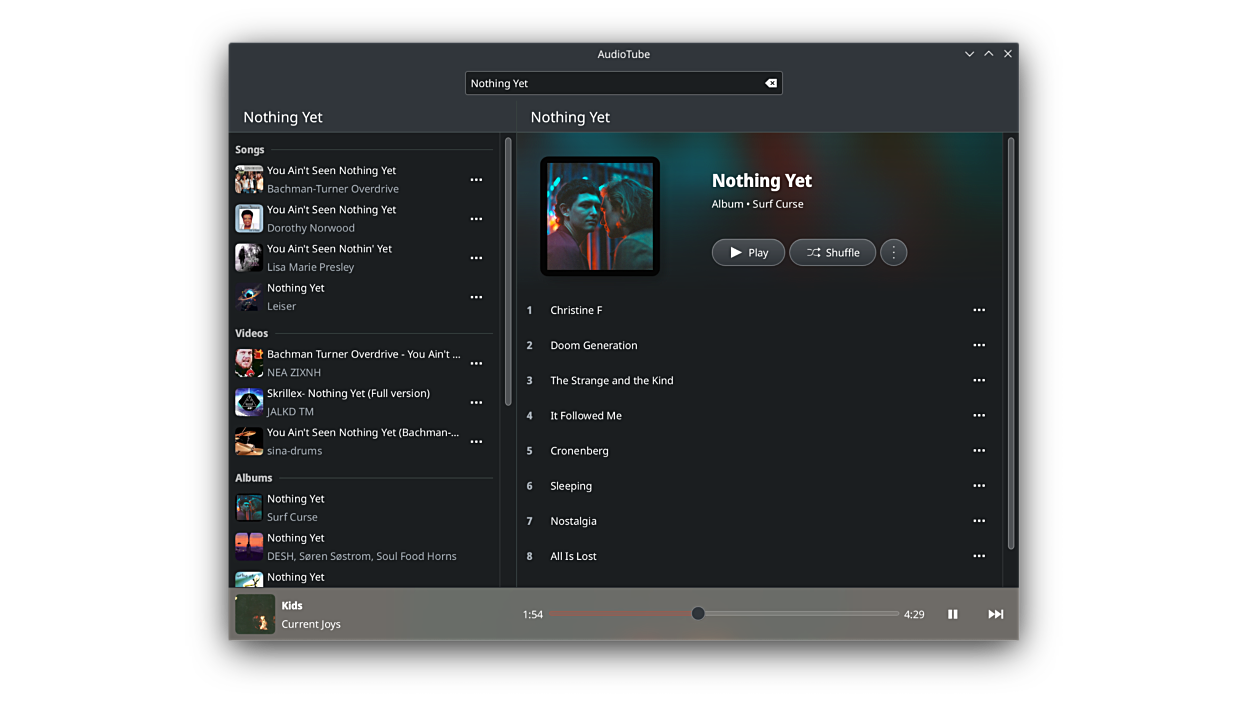Open the album's three-dot overflow menu
This screenshot has height=702, width=1248.
893,252
